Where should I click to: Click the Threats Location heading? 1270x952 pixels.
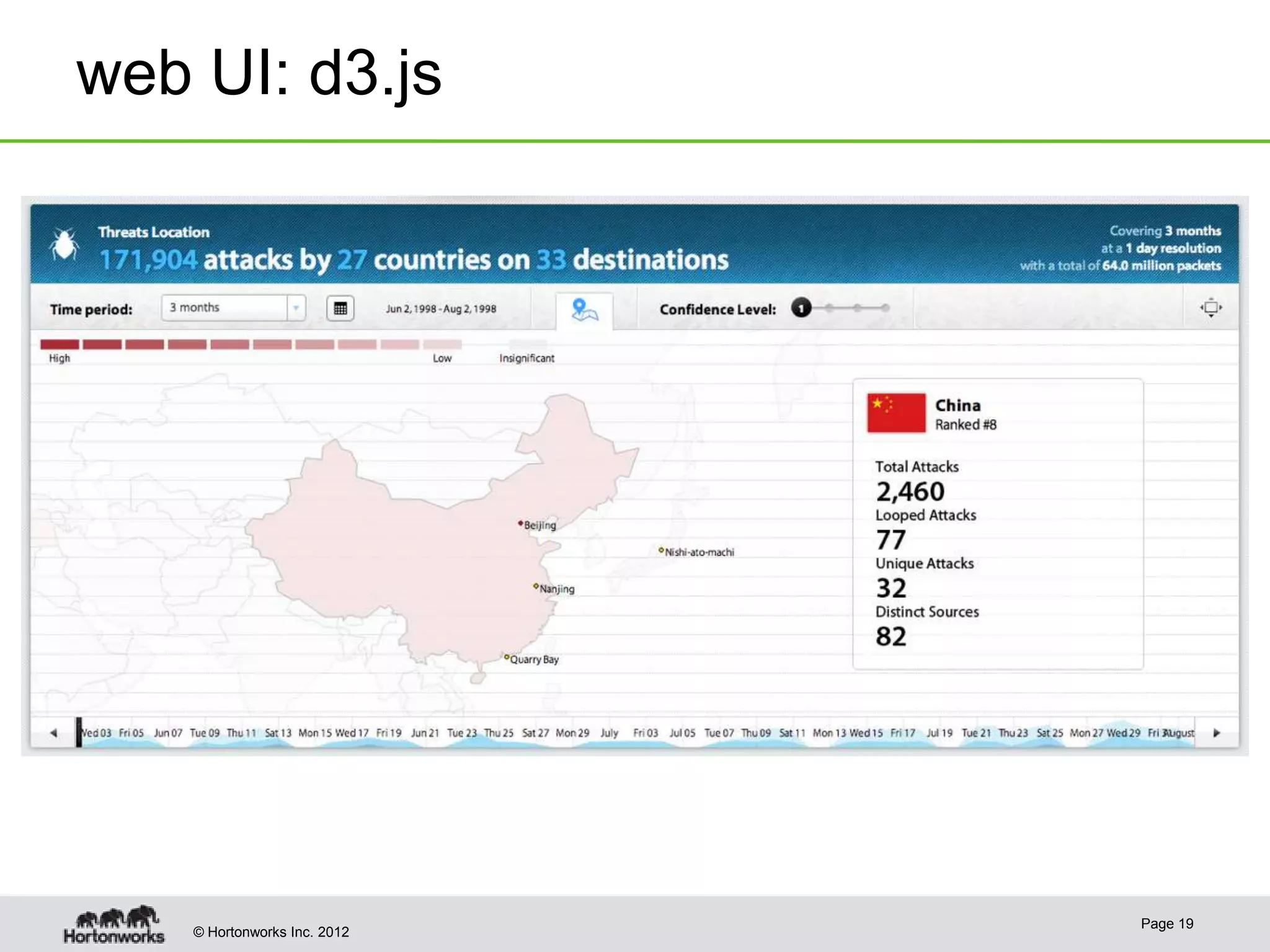tap(154, 232)
